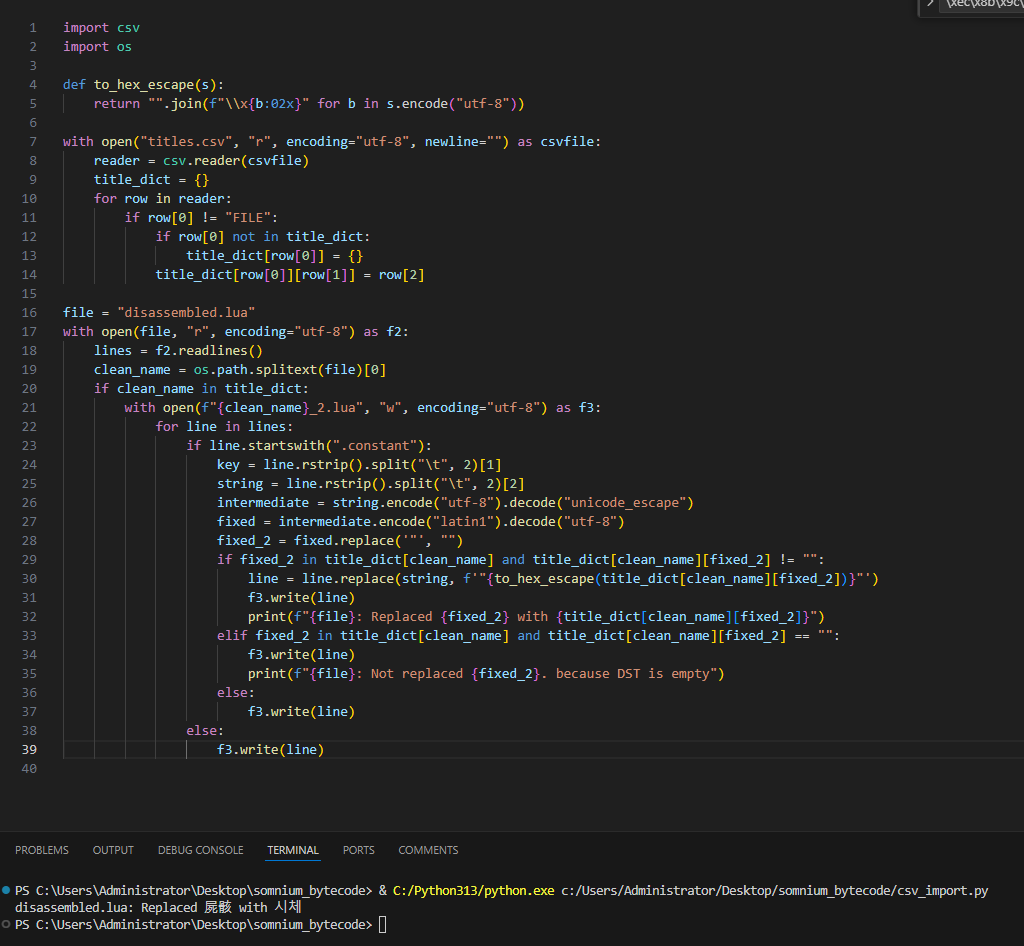
Task: Click 'title_dict = {}' on line 9
Action: coord(152,180)
